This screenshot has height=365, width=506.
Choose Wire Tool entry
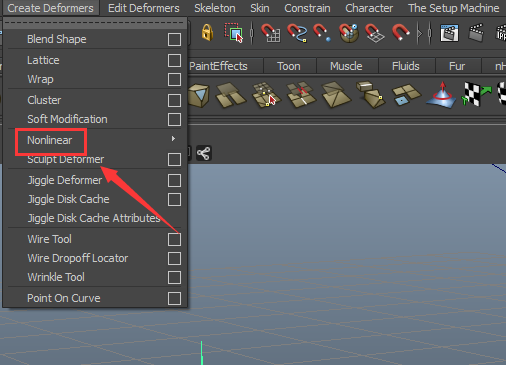[x=49, y=239]
